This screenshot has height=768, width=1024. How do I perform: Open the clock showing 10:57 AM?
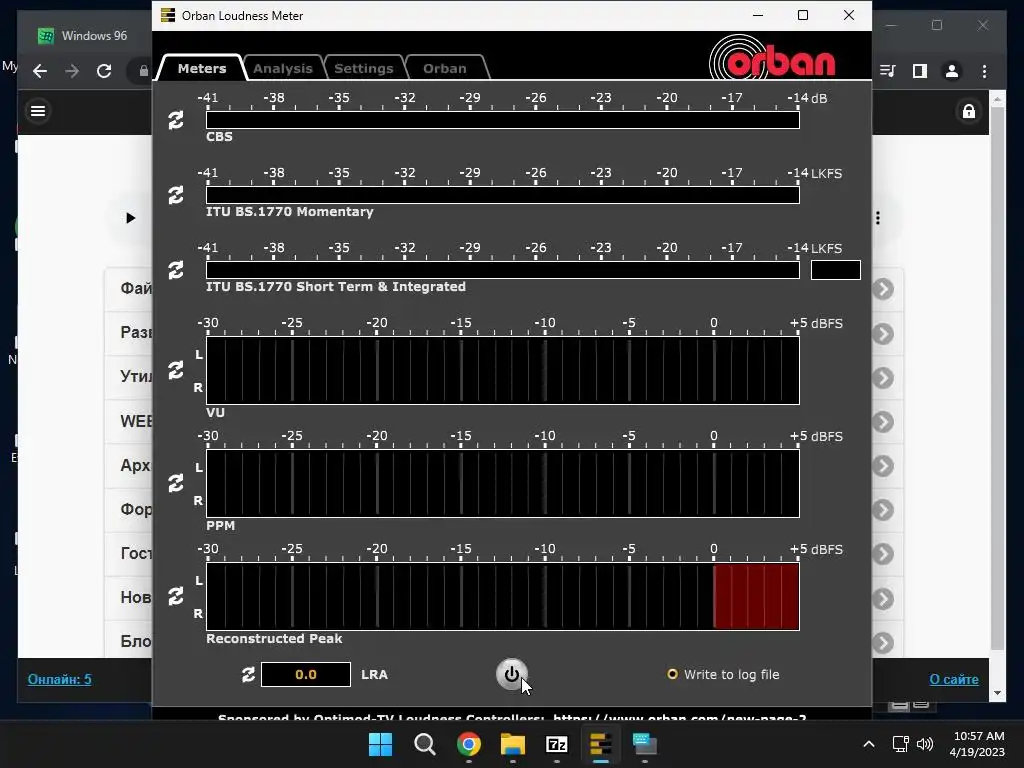pos(977,744)
